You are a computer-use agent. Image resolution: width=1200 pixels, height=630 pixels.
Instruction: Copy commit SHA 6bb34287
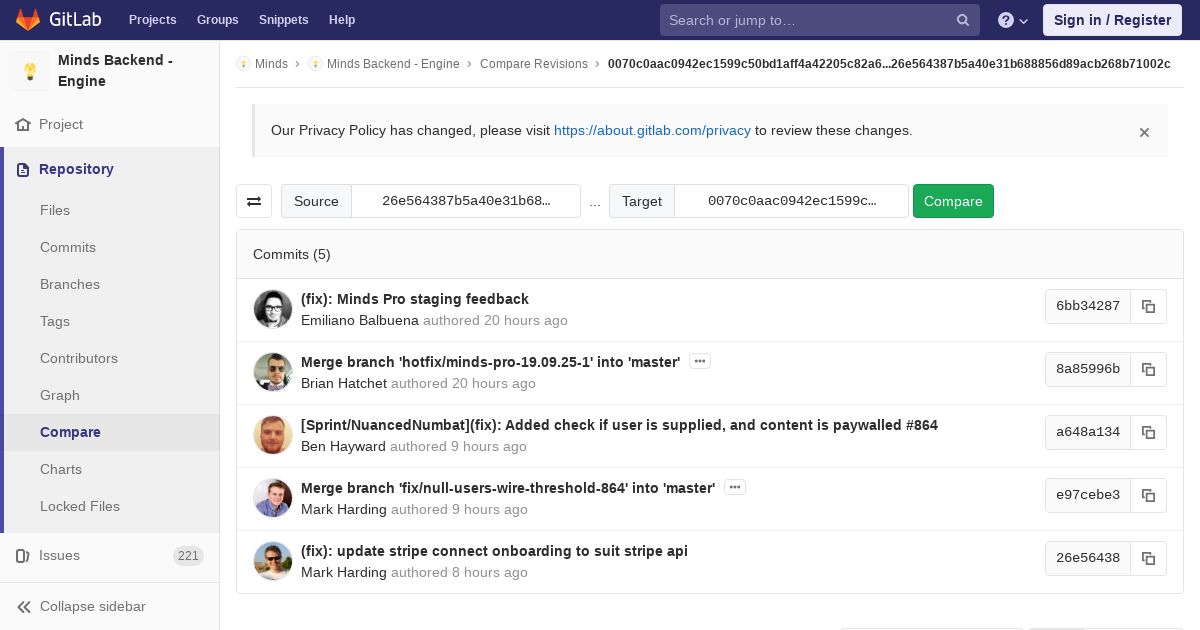pyautogui.click(x=1148, y=306)
